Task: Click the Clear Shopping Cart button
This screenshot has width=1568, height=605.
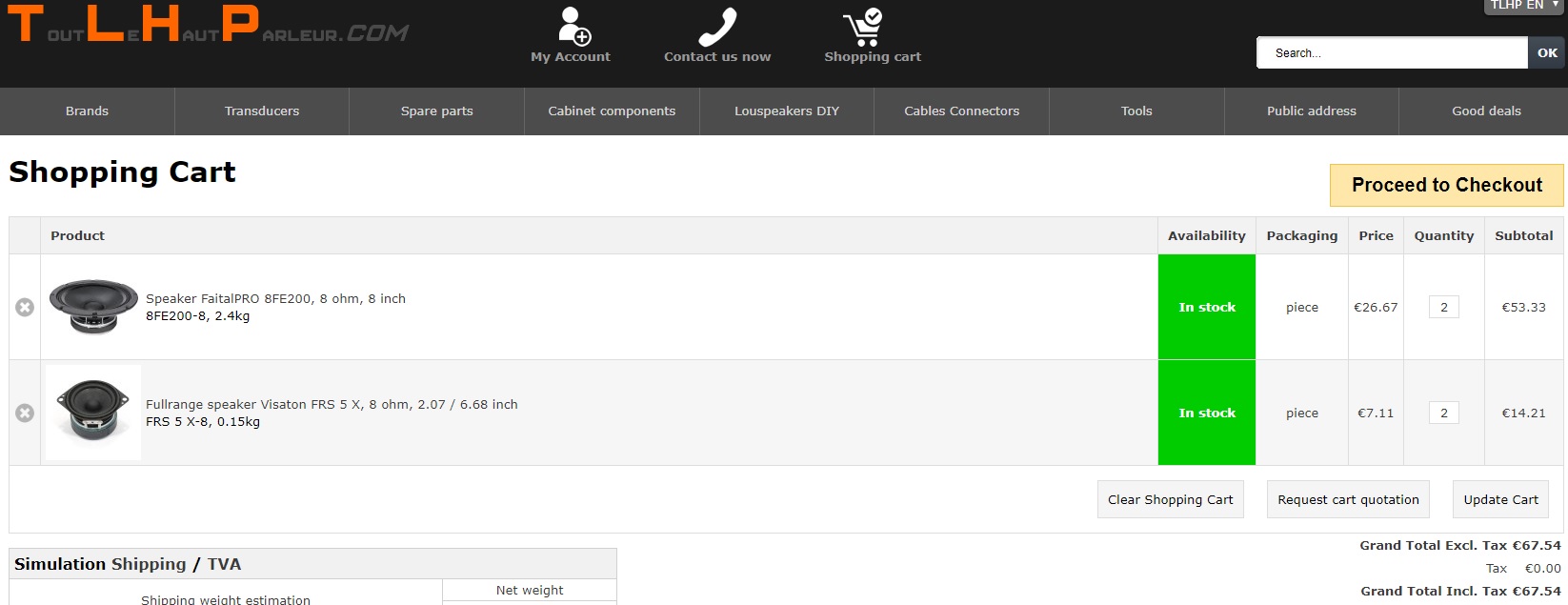Action: [1170, 499]
